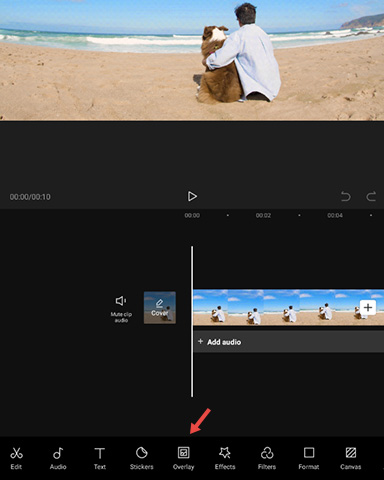Open the Stickers tool
Image resolution: width=384 pixels, height=480 pixels.
coord(142,458)
